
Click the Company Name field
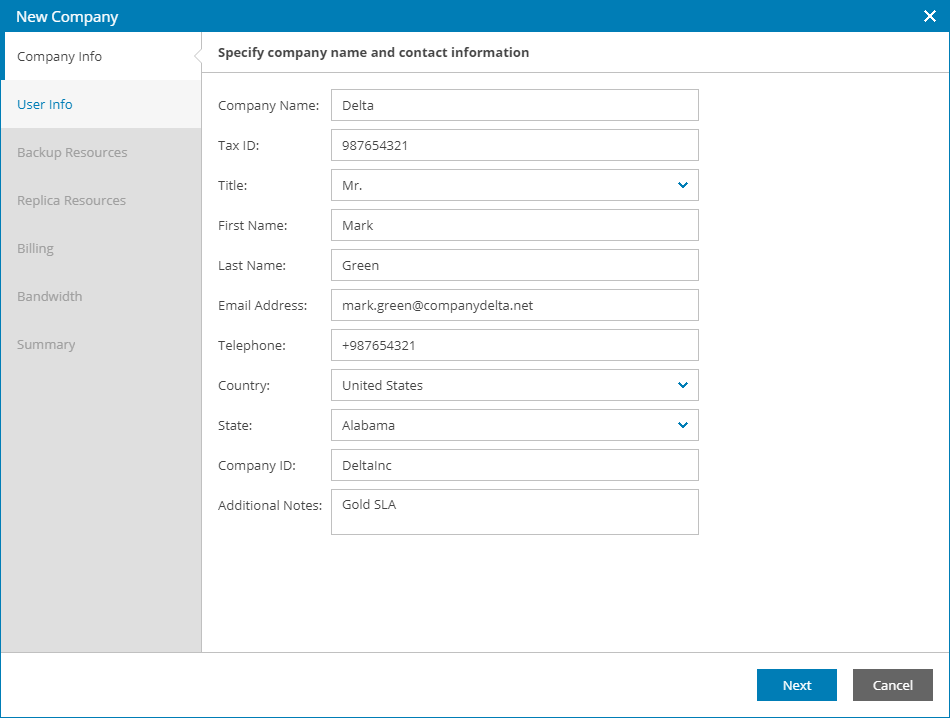[514, 105]
